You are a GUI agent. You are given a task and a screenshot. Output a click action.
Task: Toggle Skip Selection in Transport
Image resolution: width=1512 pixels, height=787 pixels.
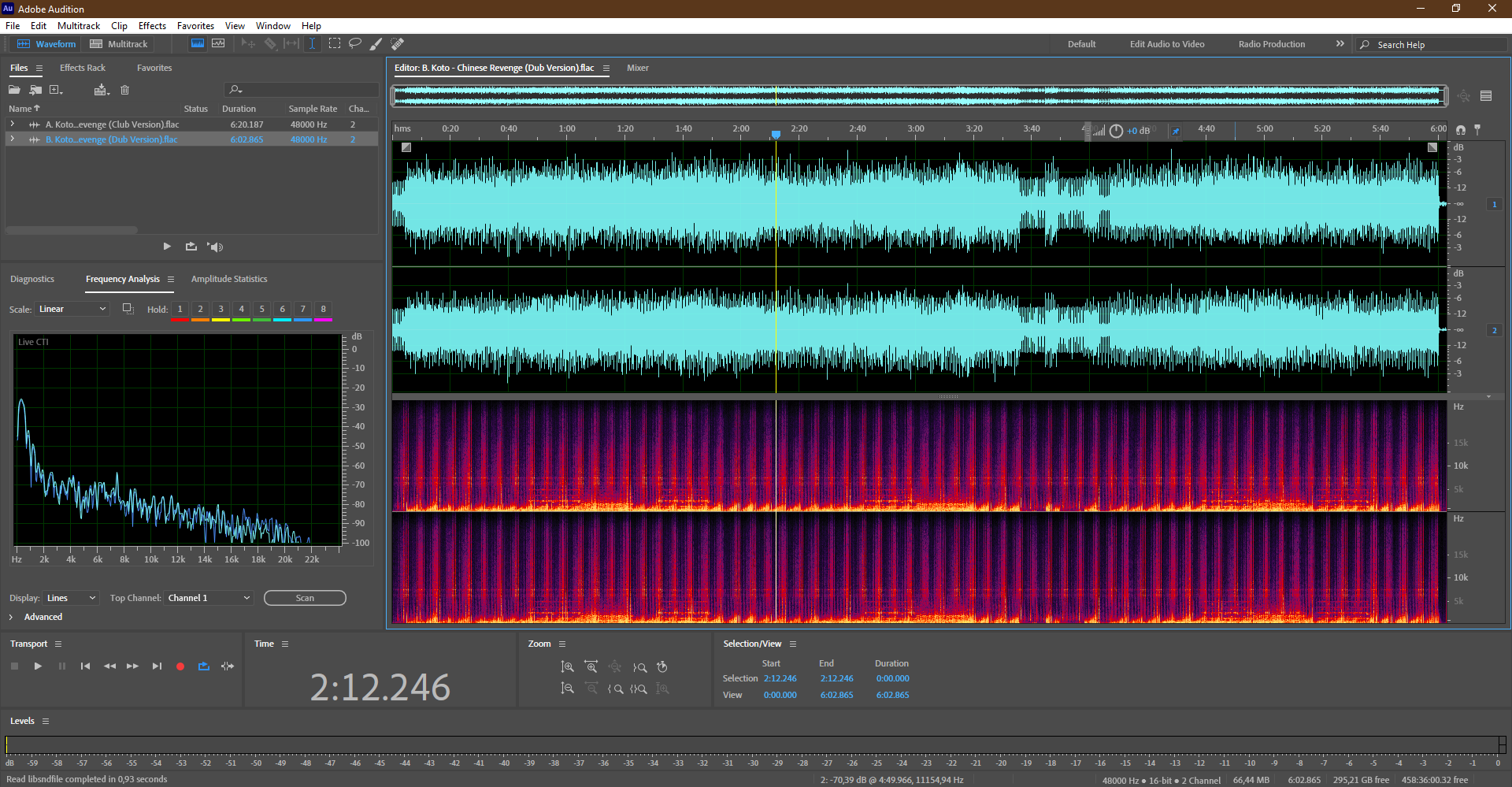(x=228, y=666)
